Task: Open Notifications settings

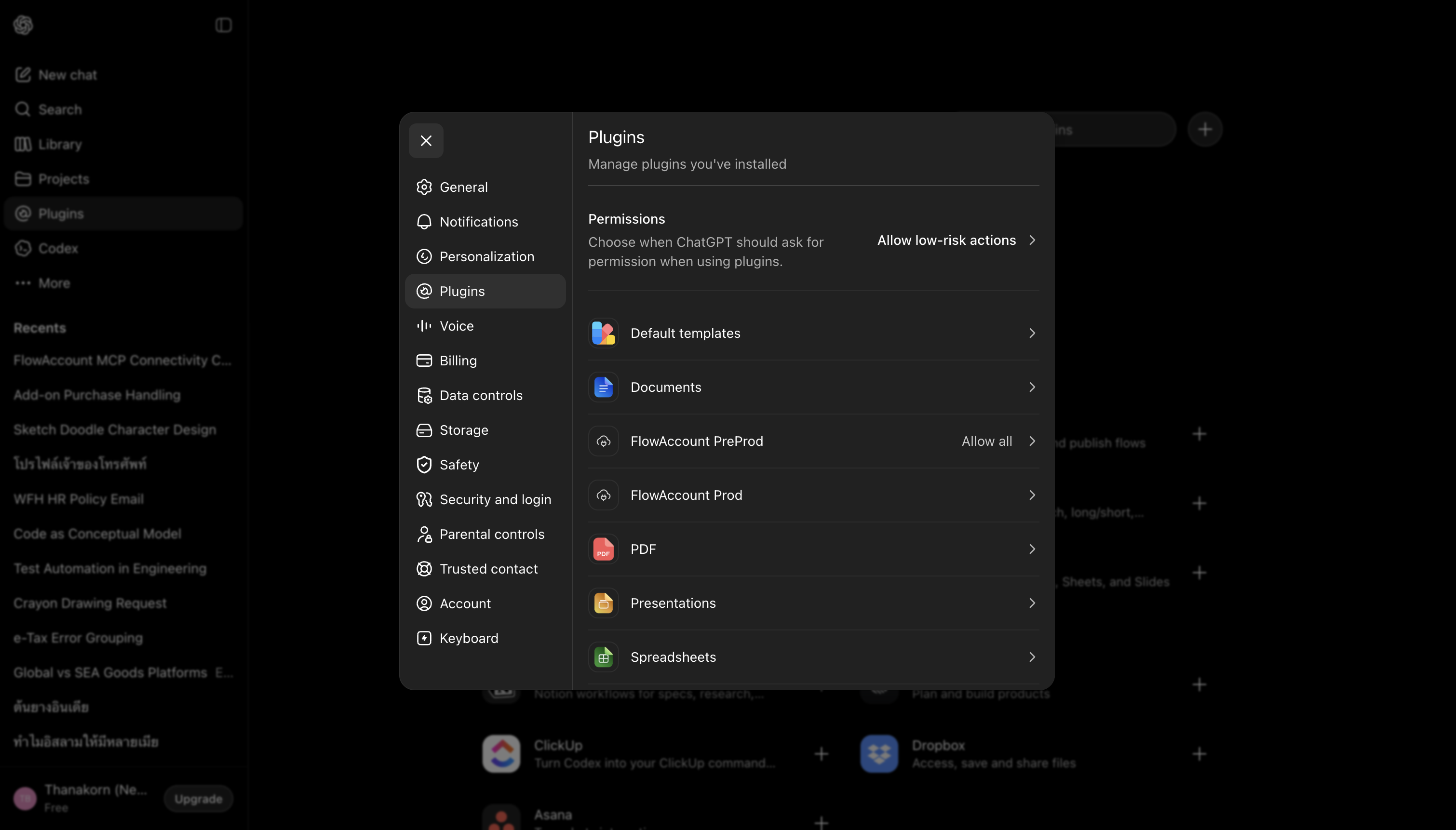Action: click(x=485, y=222)
